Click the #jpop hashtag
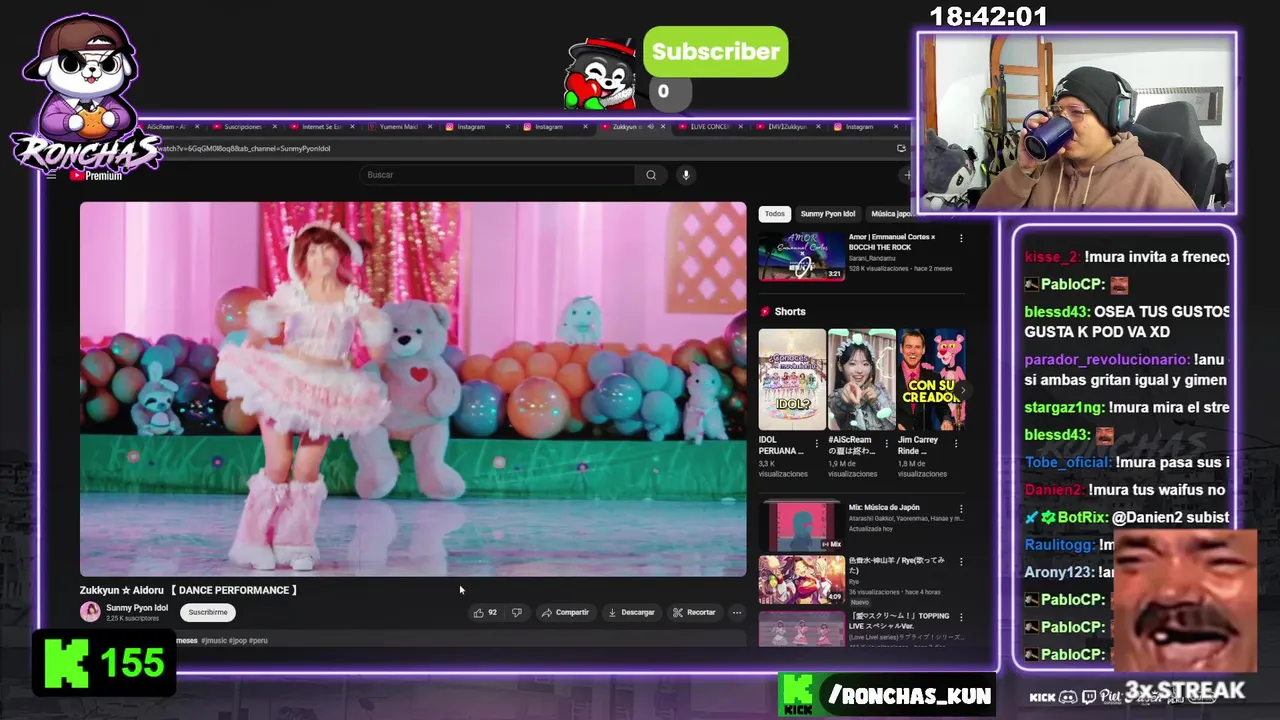Screen dimensions: 1280x720 (237, 640)
